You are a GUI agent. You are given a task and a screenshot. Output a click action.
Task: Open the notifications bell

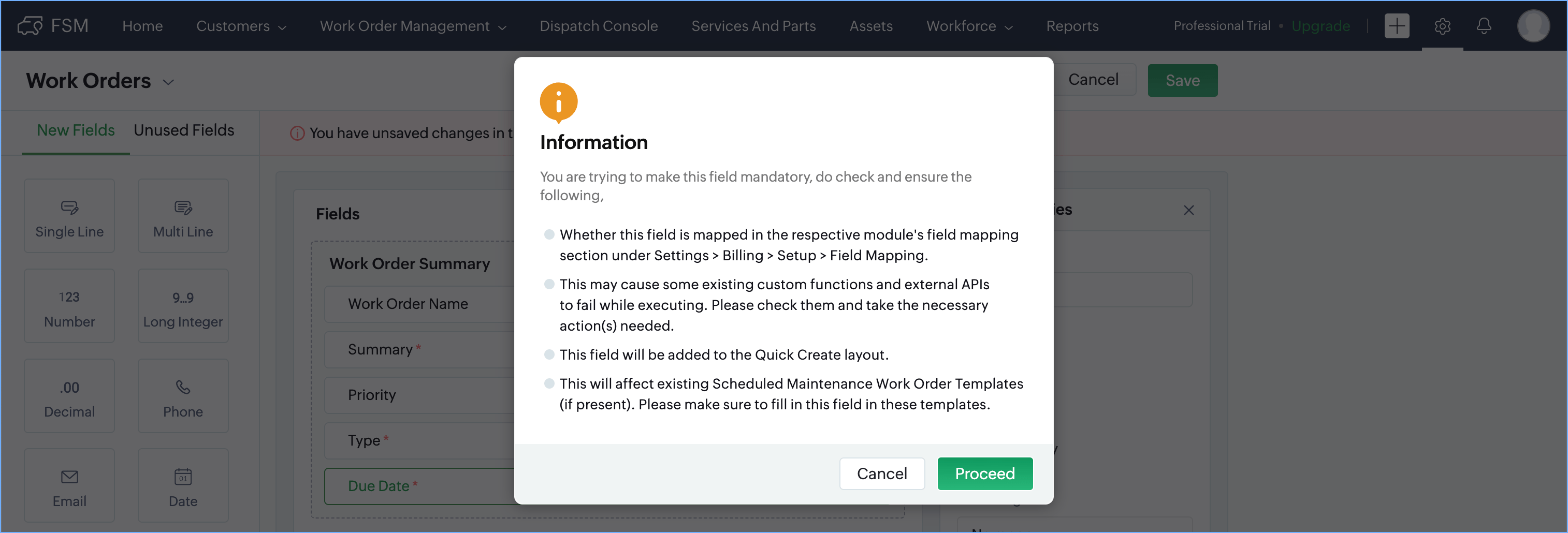[1484, 26]
